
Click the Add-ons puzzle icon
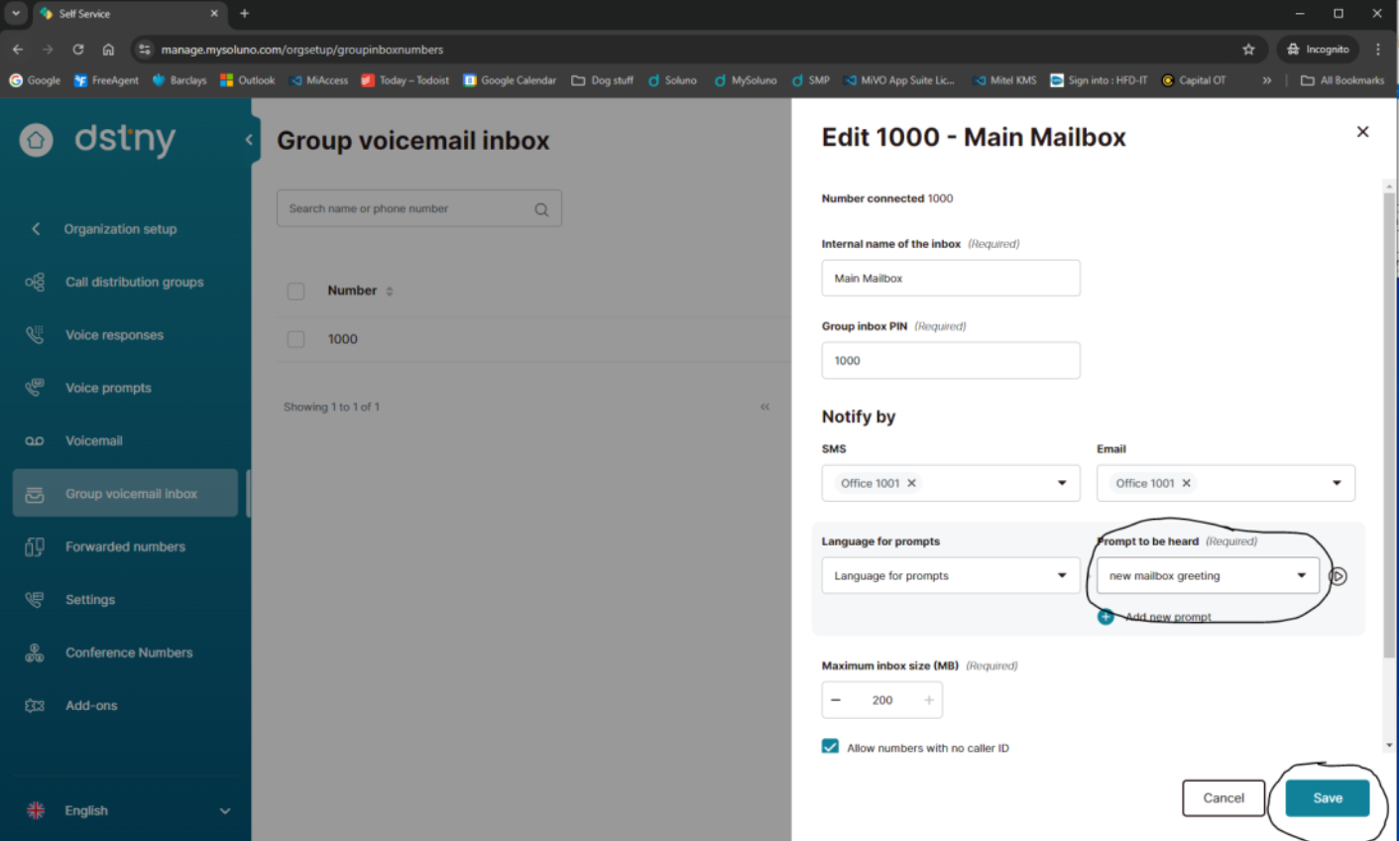click(x=35, y=705)
